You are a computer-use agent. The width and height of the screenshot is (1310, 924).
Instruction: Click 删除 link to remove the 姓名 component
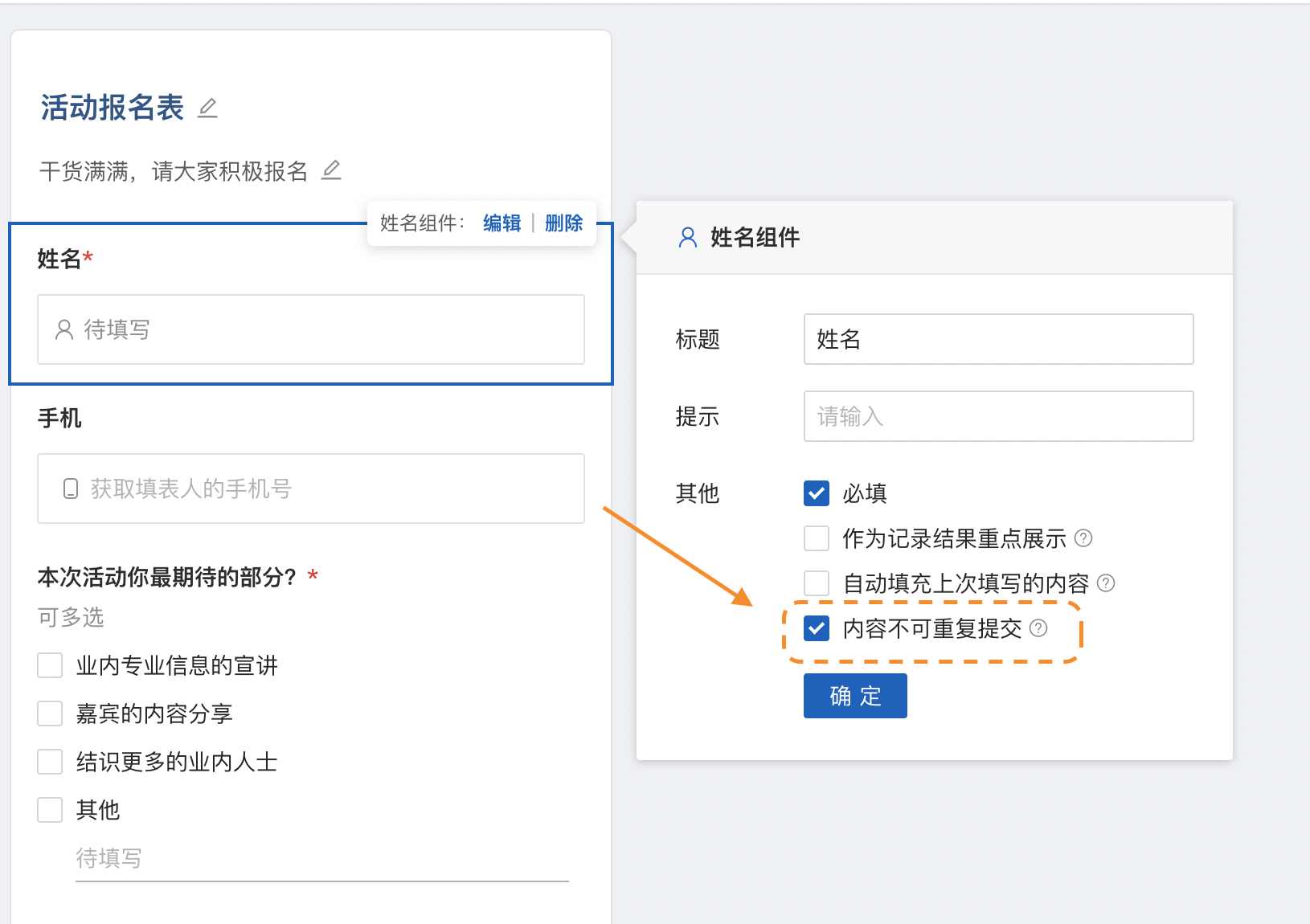563,223
